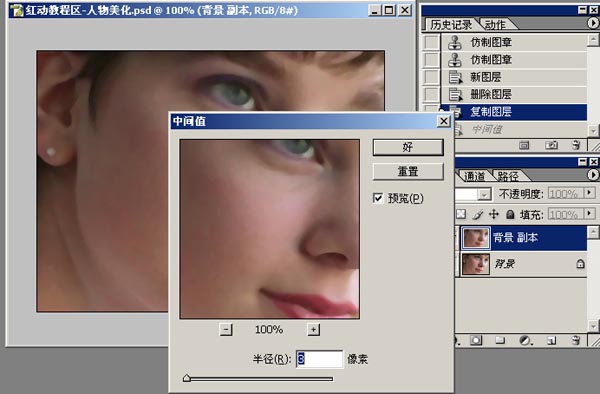Click the document icon beside 删除图层 history state
600x394 pixels.
455,94
